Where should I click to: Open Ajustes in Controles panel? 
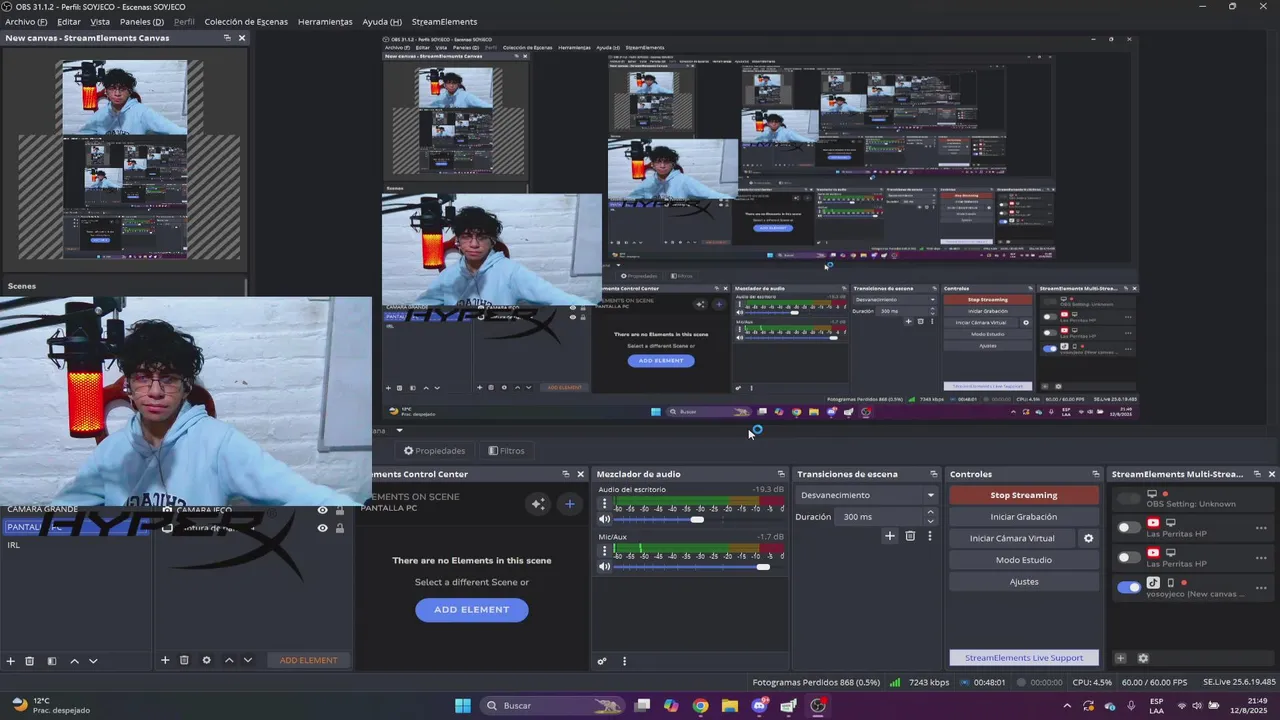[1023, 582]
